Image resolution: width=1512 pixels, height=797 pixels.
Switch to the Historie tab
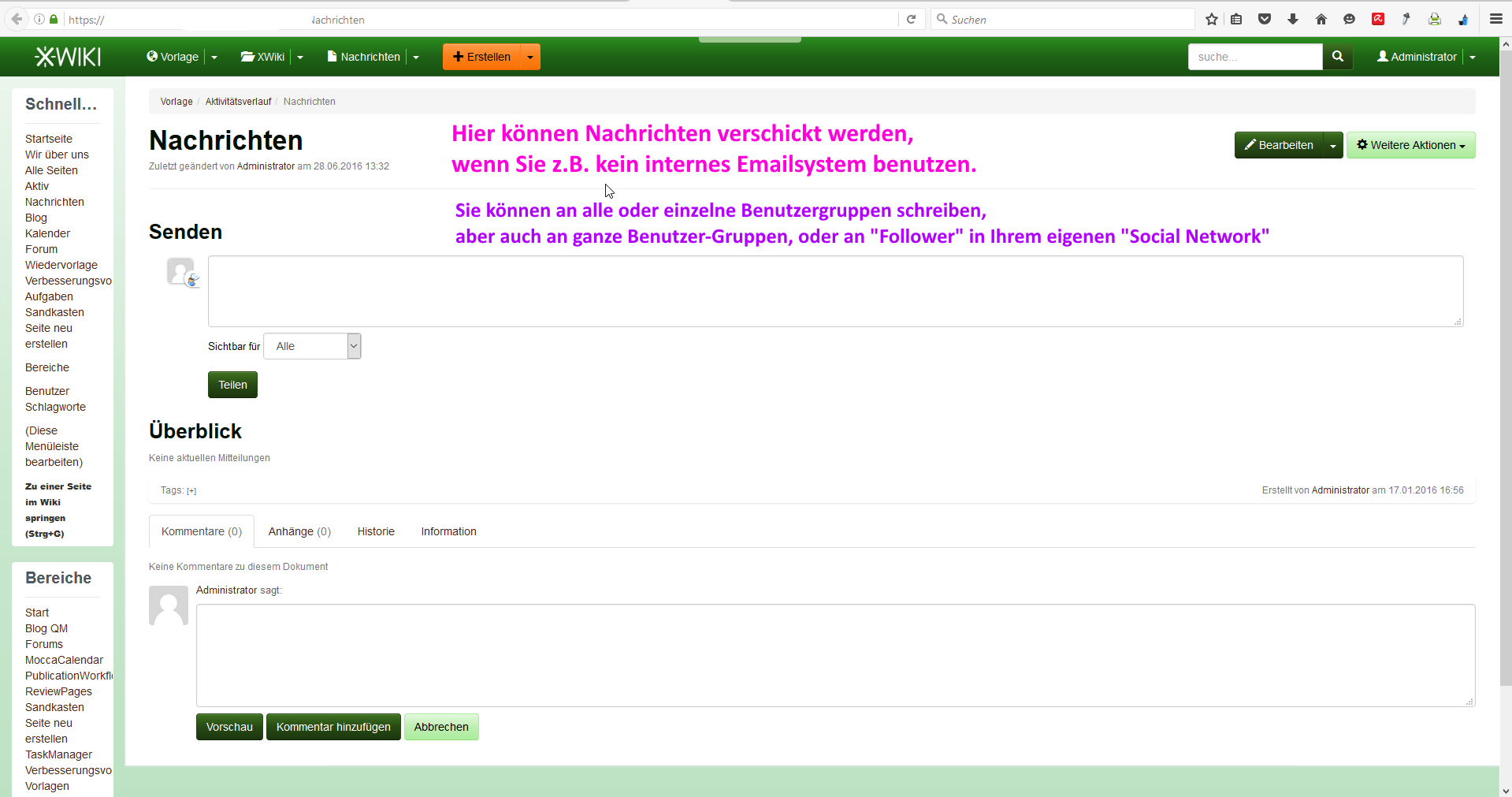[376, 531]
